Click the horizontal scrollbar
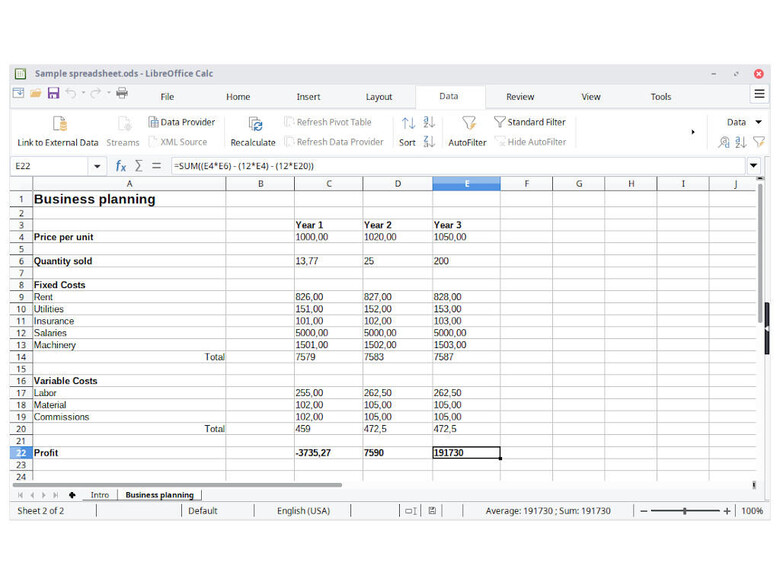This screenshot has height=585, width=780. click(x=178, y=485)
